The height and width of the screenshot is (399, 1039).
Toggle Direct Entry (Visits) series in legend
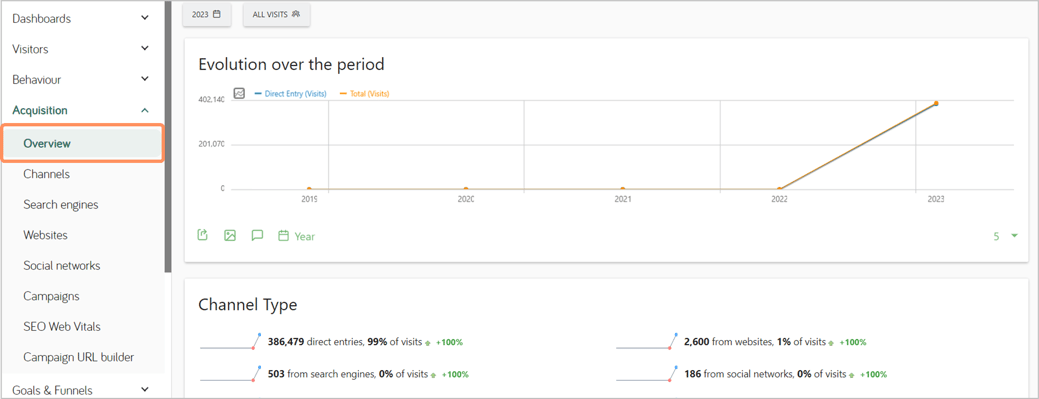pyautogui.click(x=290, y=94)
